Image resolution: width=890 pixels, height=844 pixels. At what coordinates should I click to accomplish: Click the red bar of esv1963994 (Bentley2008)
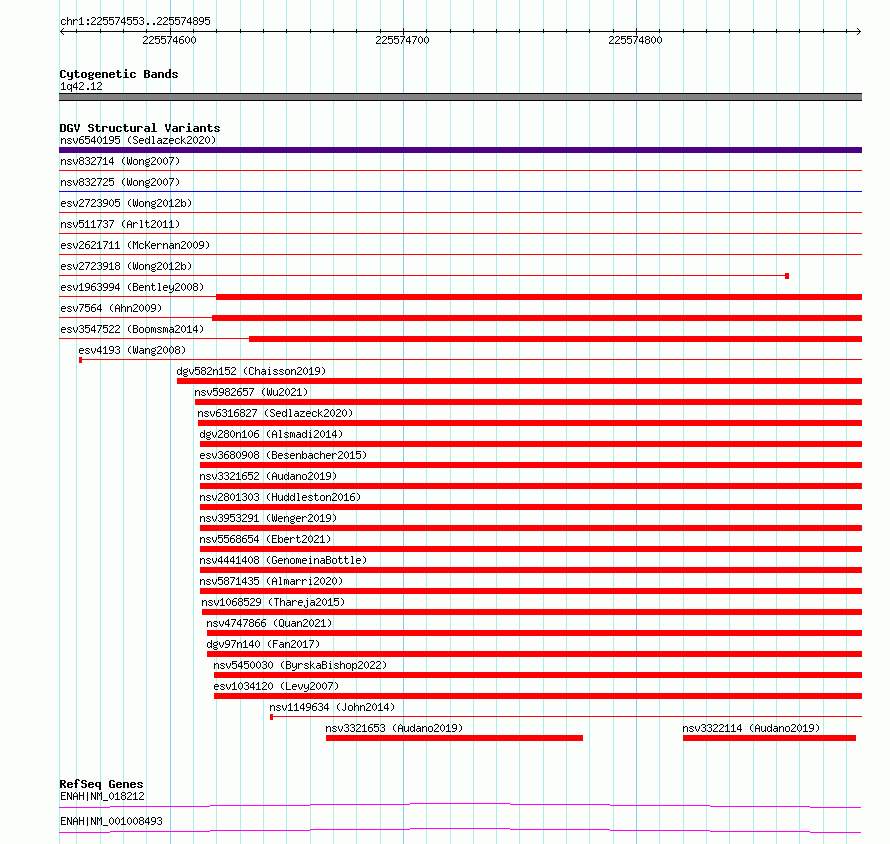[x=539, y=297]
